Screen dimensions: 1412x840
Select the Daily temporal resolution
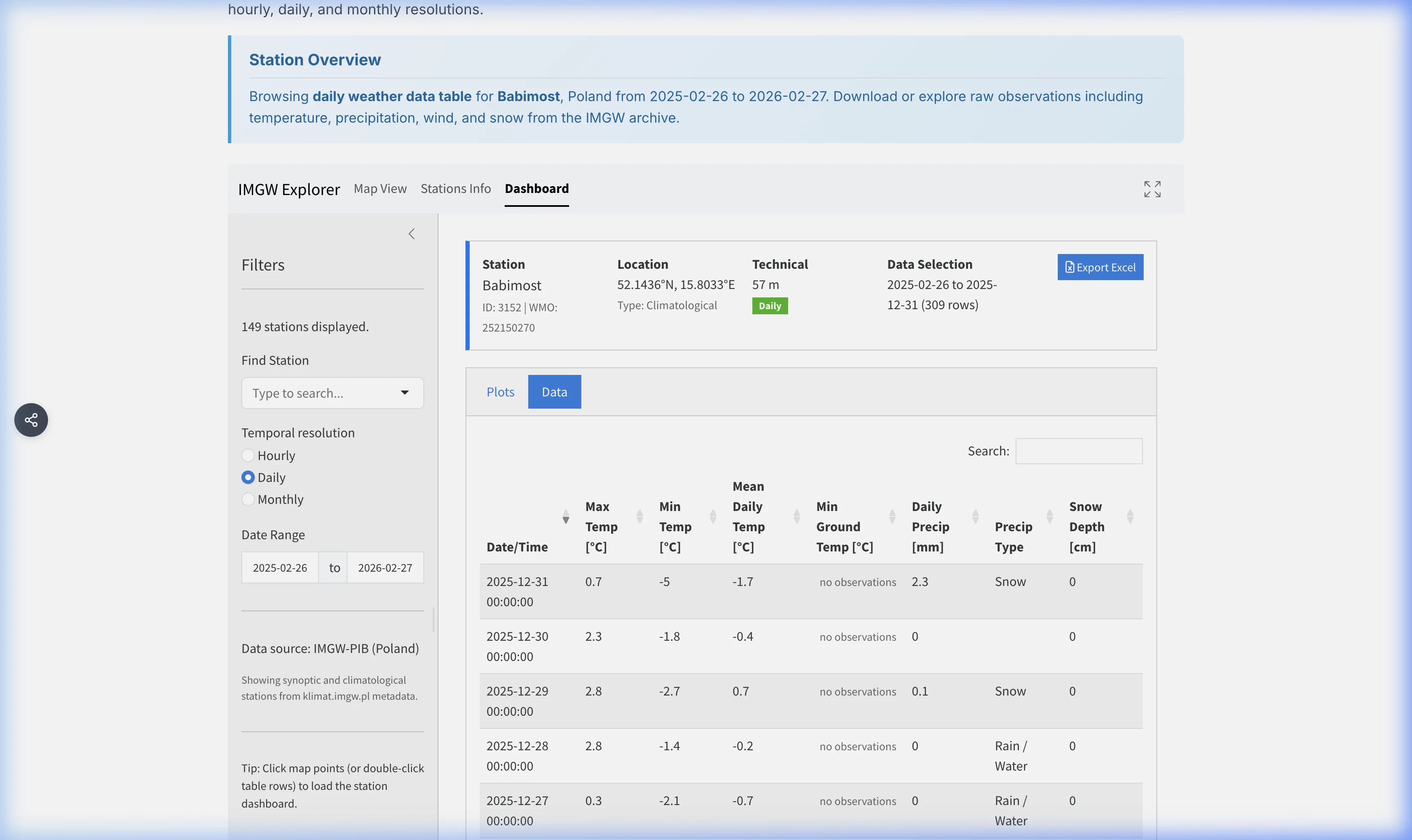[248, 477]
